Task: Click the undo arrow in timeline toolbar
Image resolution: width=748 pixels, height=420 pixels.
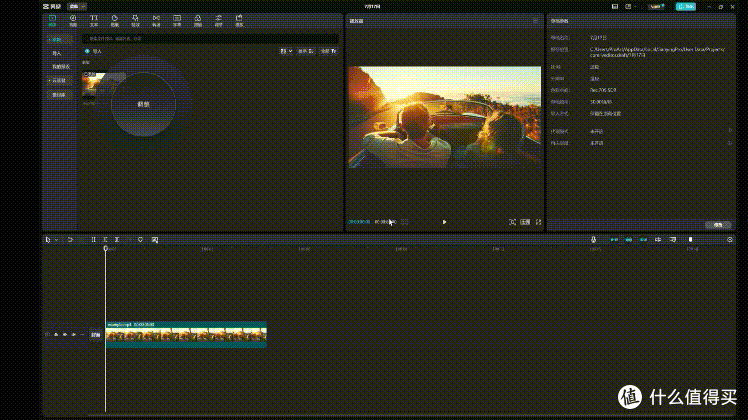Action: click(70, 240)
